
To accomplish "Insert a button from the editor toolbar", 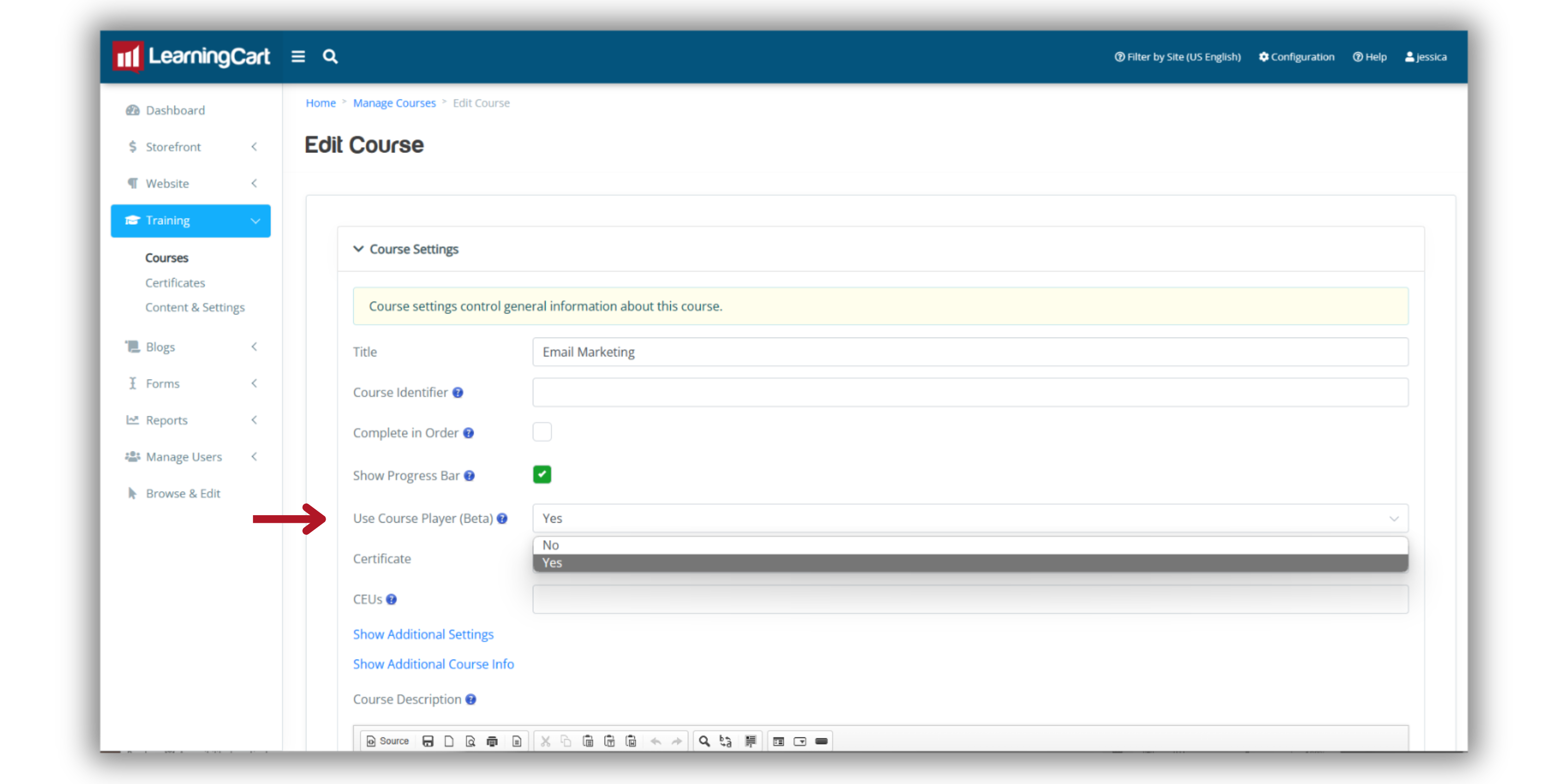I will pyautogui.click(x=821, y=741).
